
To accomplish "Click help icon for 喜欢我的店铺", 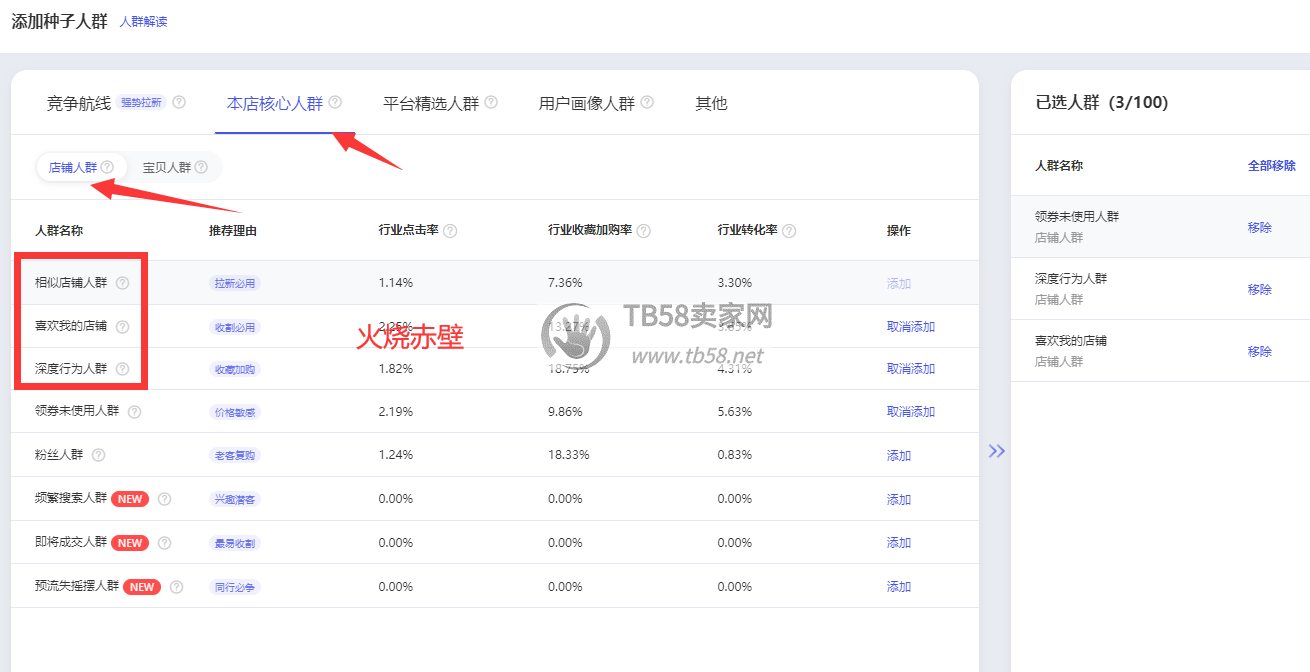I will pyautogui.click(x=123, y=327).
